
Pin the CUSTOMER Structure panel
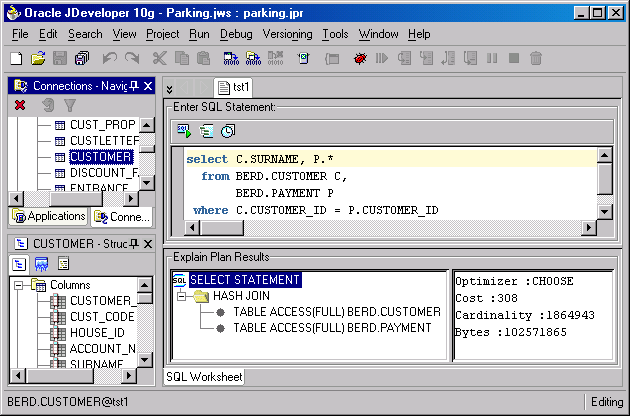[134, 244]
